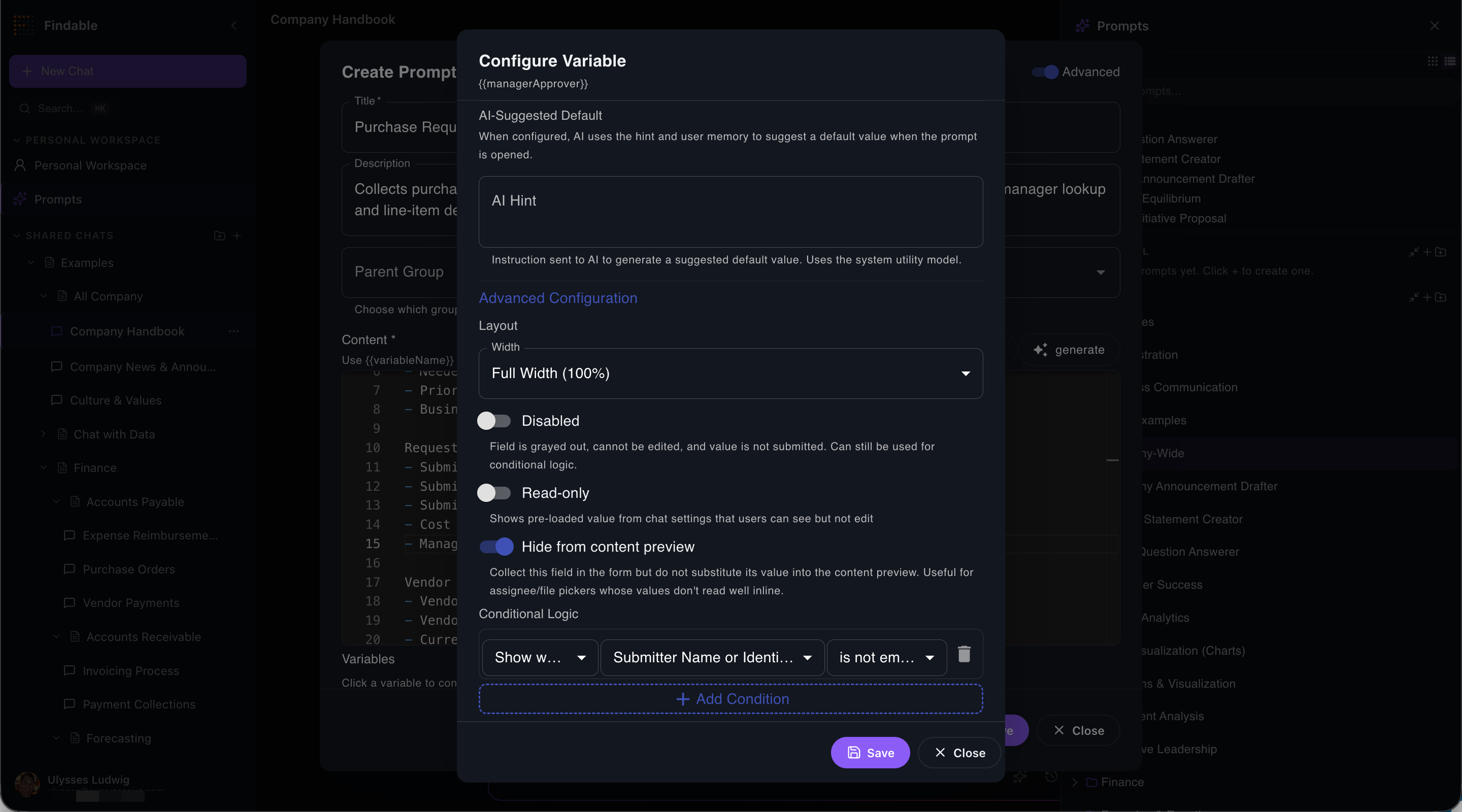Open Parent Group dropdown arrow
Screen dimensions: 1462x812
(1101, 273)
